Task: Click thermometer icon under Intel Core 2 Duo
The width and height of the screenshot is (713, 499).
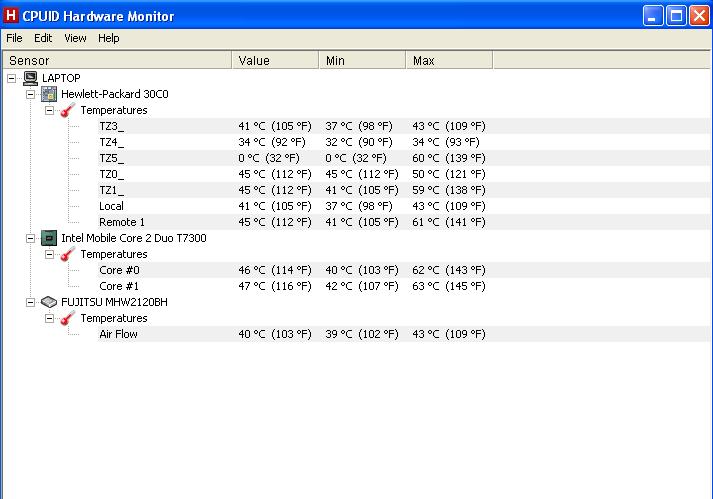Action: 68,254
